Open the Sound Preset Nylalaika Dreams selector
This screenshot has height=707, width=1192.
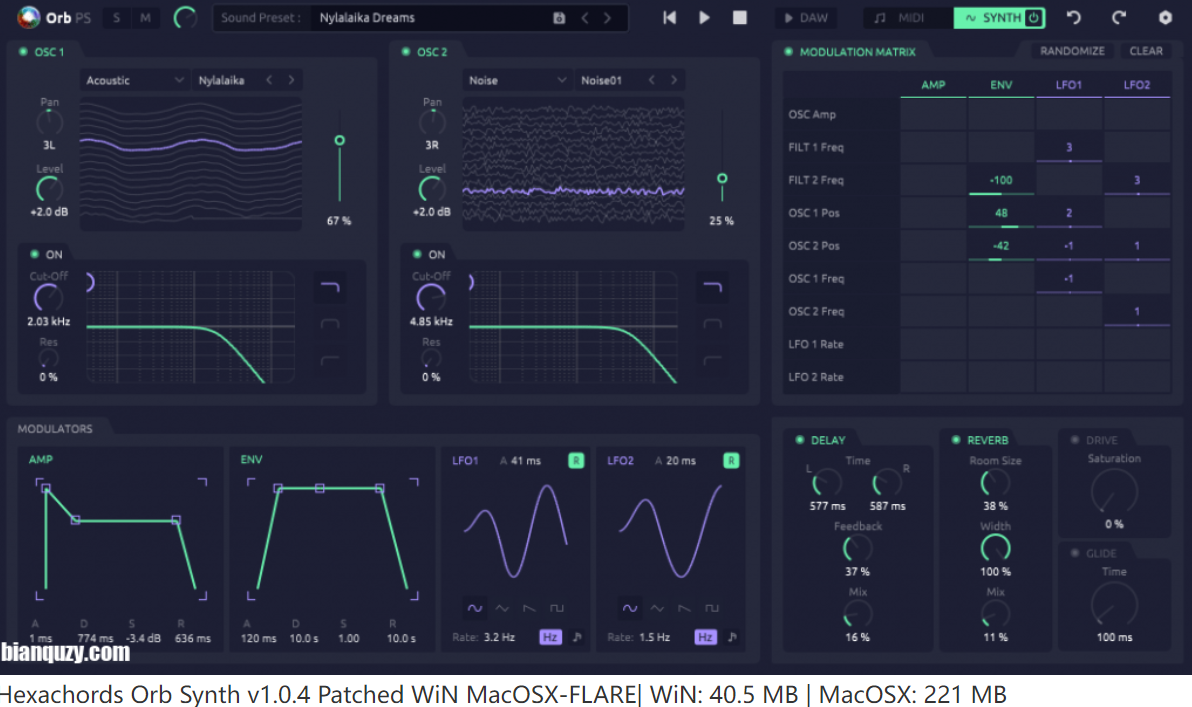click(x=430, y=18)
